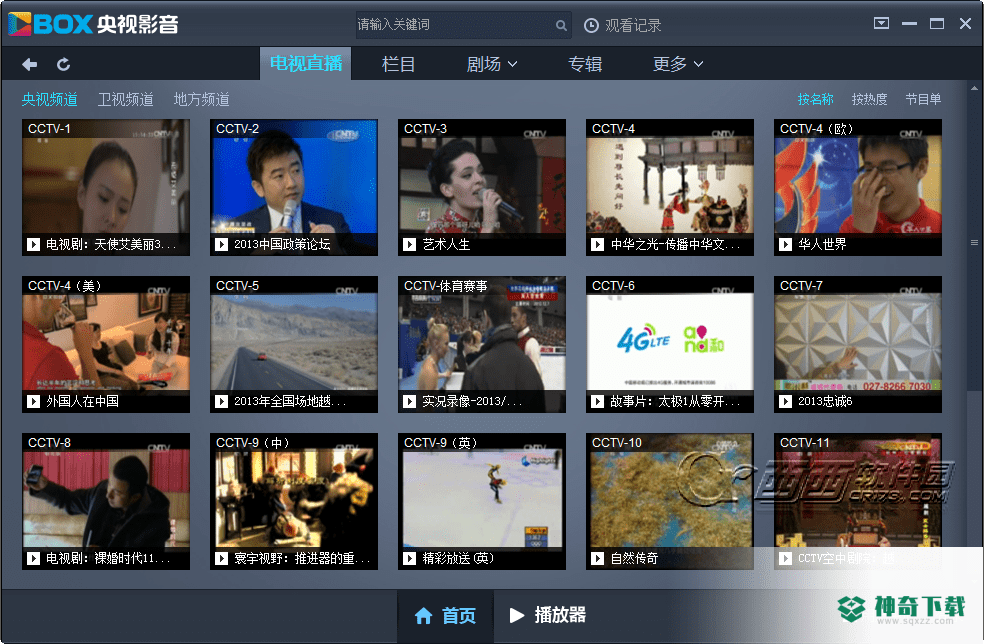
Task: Open the watch history clock icon
Action: (591, 25)
